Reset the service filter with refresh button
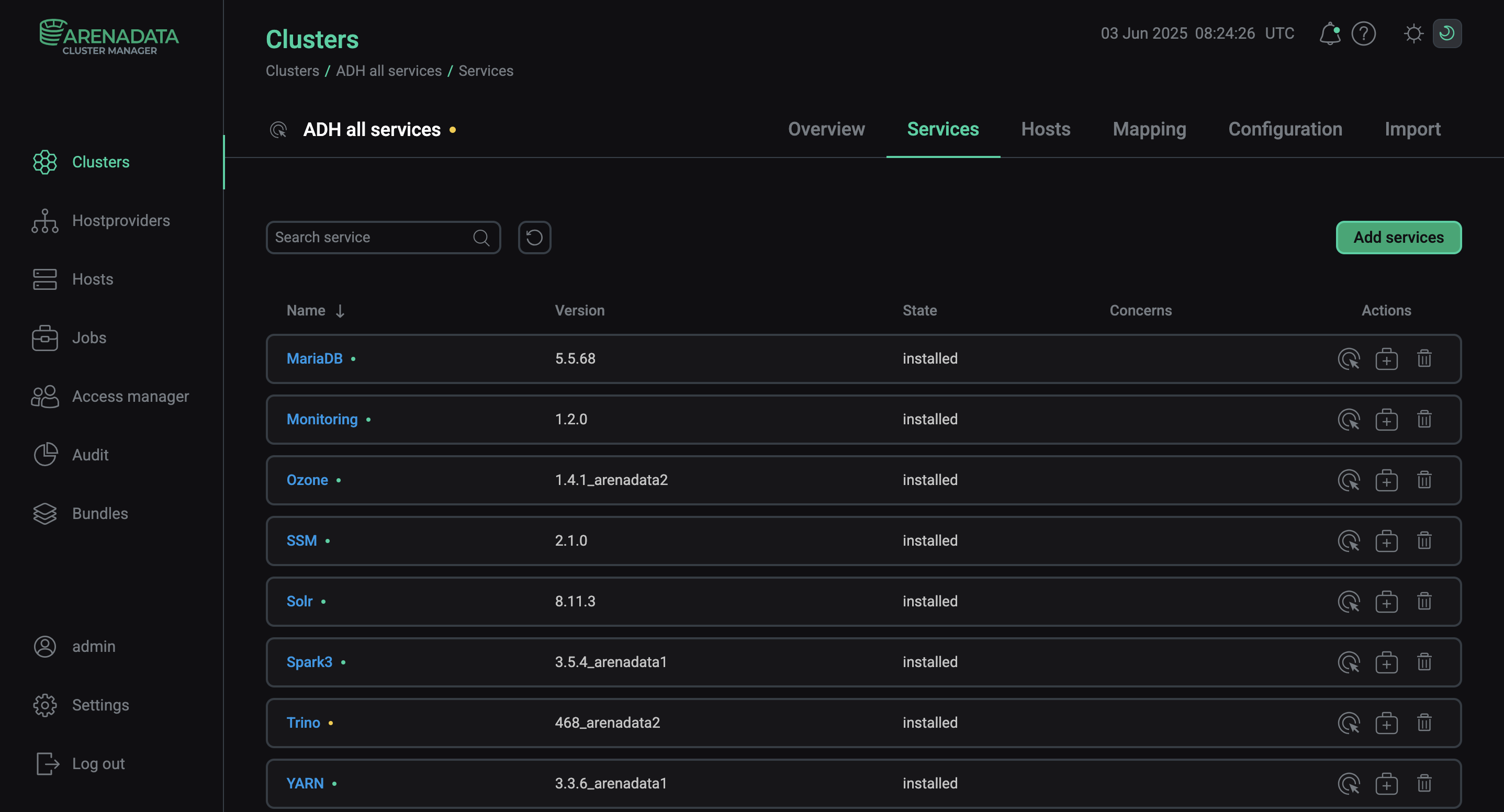The image size is (1504, 812). (534, 238)
